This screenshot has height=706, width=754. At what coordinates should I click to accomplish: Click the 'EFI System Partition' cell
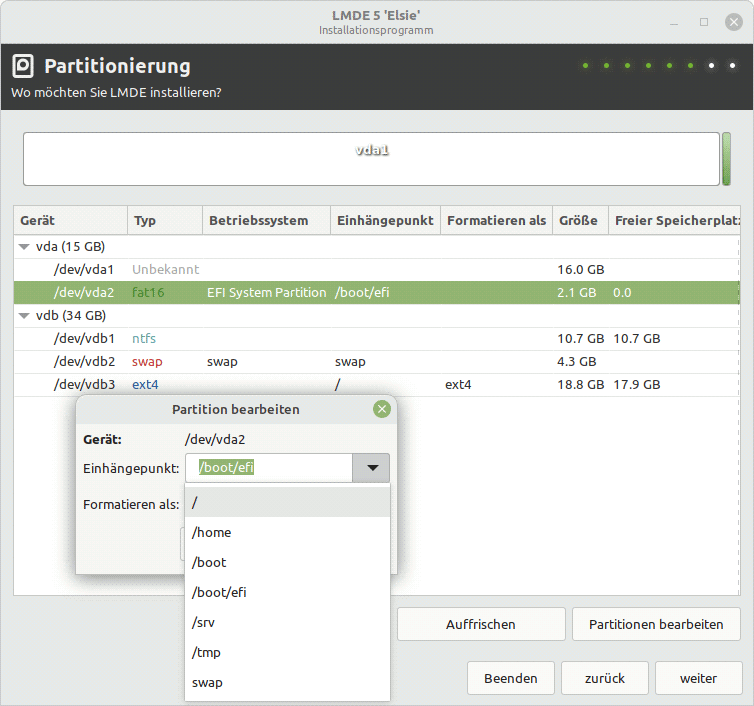266,292
